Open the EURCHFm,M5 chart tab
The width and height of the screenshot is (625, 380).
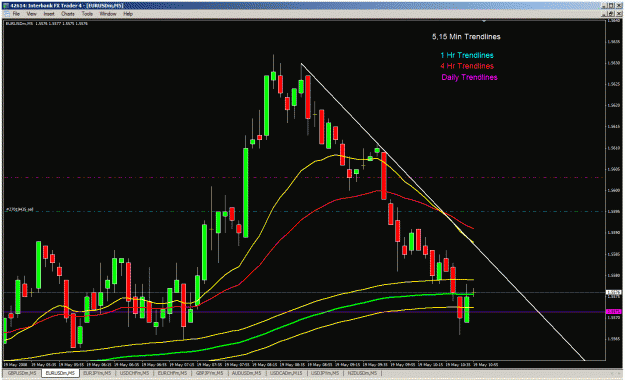[x=172, y=373]
